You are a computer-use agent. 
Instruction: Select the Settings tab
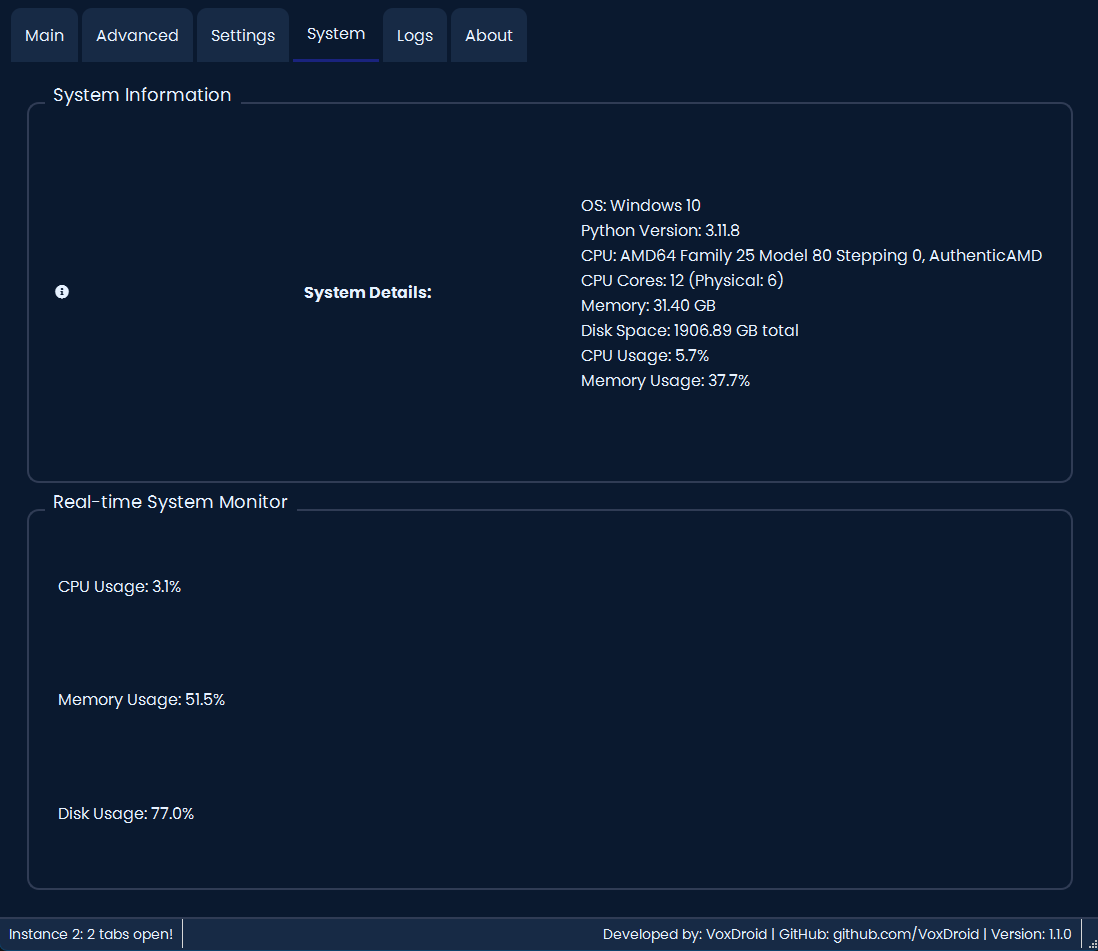pyautogui.click(x=242, y=34)
